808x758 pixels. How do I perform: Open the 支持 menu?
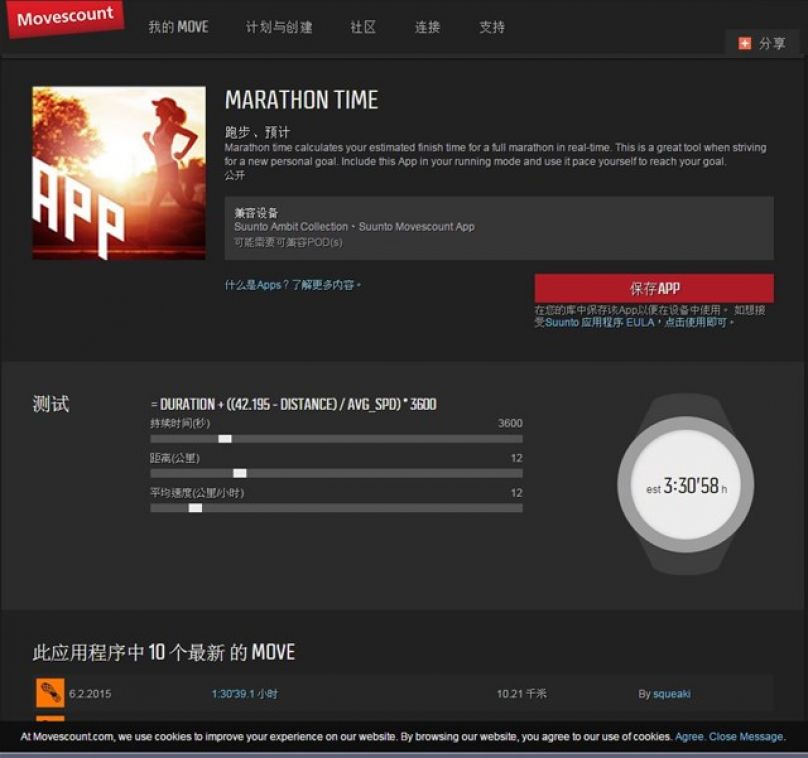click(492, 27)
